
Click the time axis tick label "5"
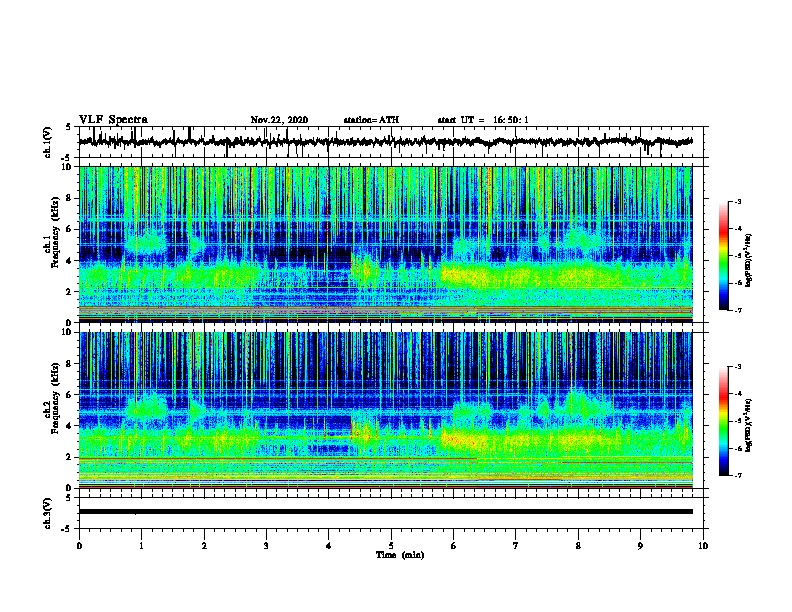[391, 546]
